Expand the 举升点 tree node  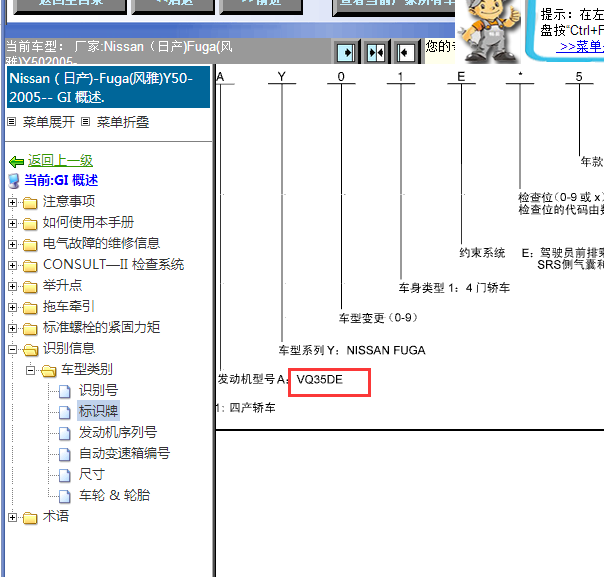pos(12,286)
